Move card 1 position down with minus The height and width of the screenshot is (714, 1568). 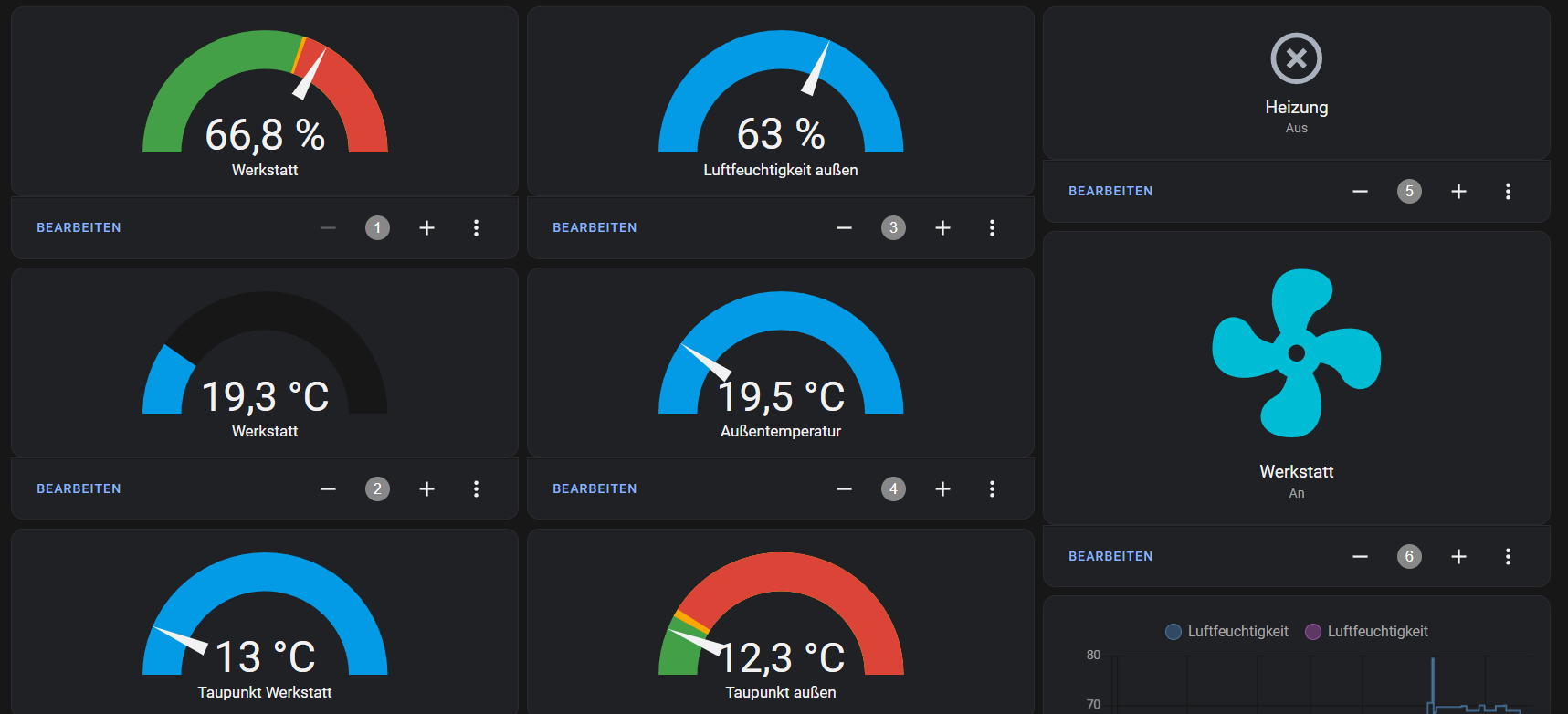(x=329, y=227)
